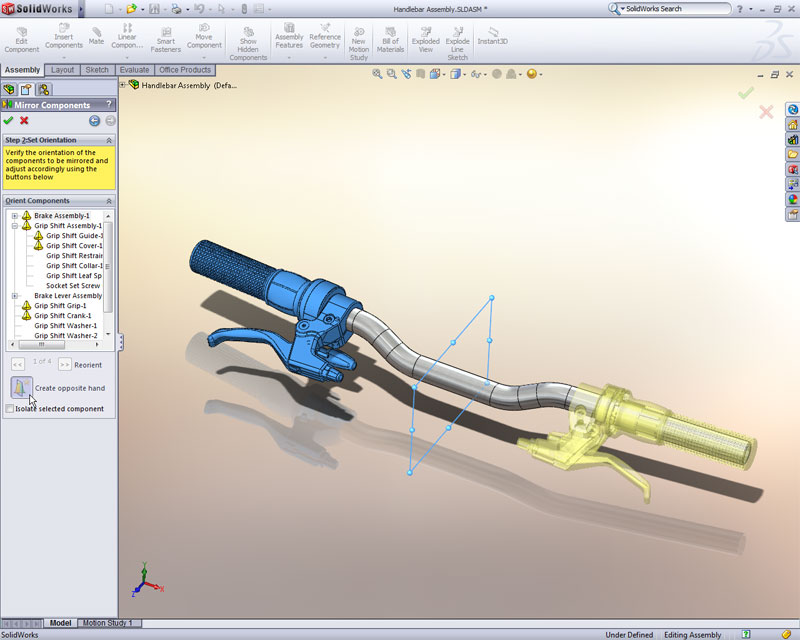Go back to previous step with blue arrow
Viewport: 800px width, 640px height.
(x=94, y=120)
